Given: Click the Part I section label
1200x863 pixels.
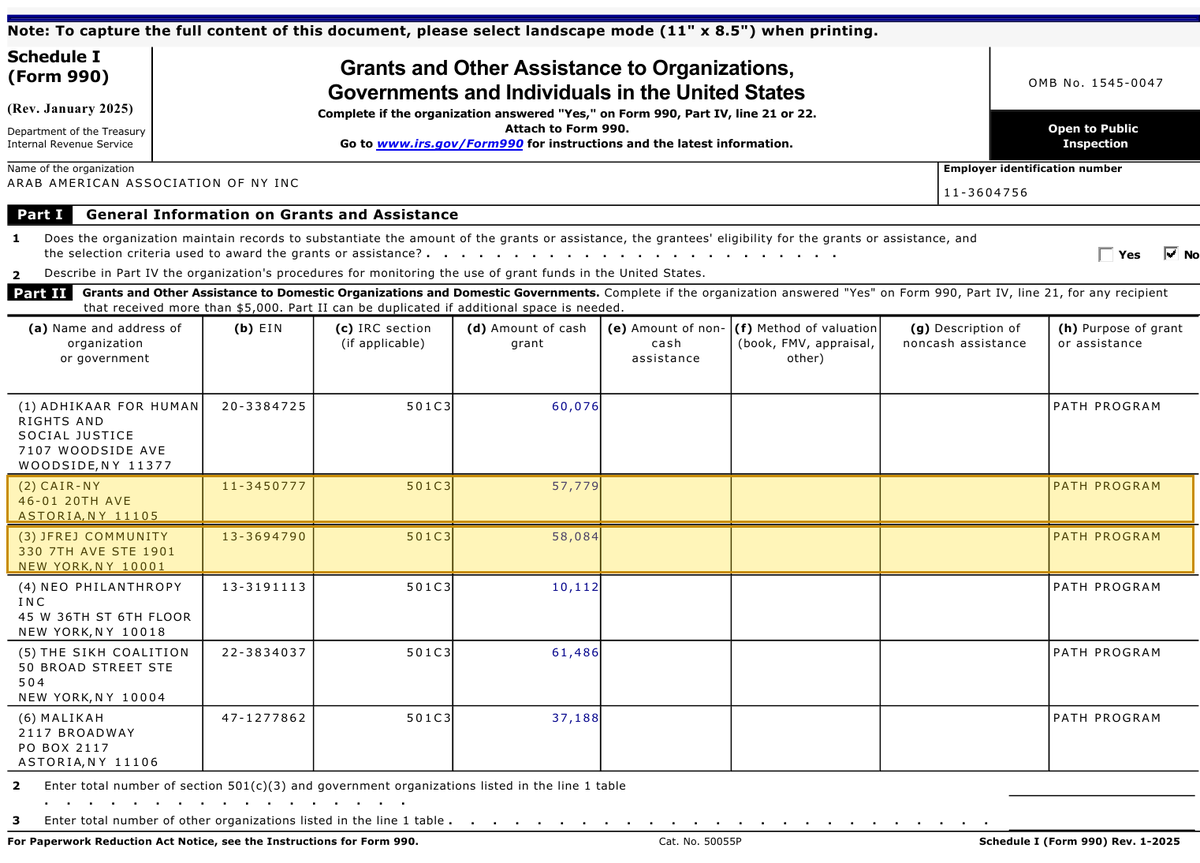Looking at the screenshot, I should tap(40, 214).
